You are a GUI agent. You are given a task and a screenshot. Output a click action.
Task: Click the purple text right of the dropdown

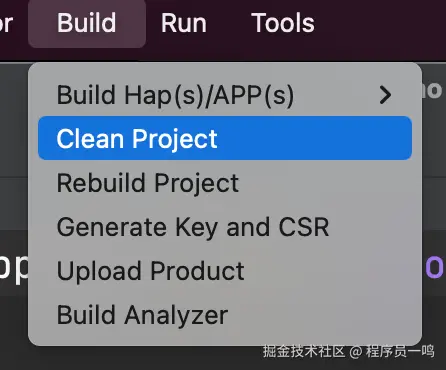tap(435, 268)
